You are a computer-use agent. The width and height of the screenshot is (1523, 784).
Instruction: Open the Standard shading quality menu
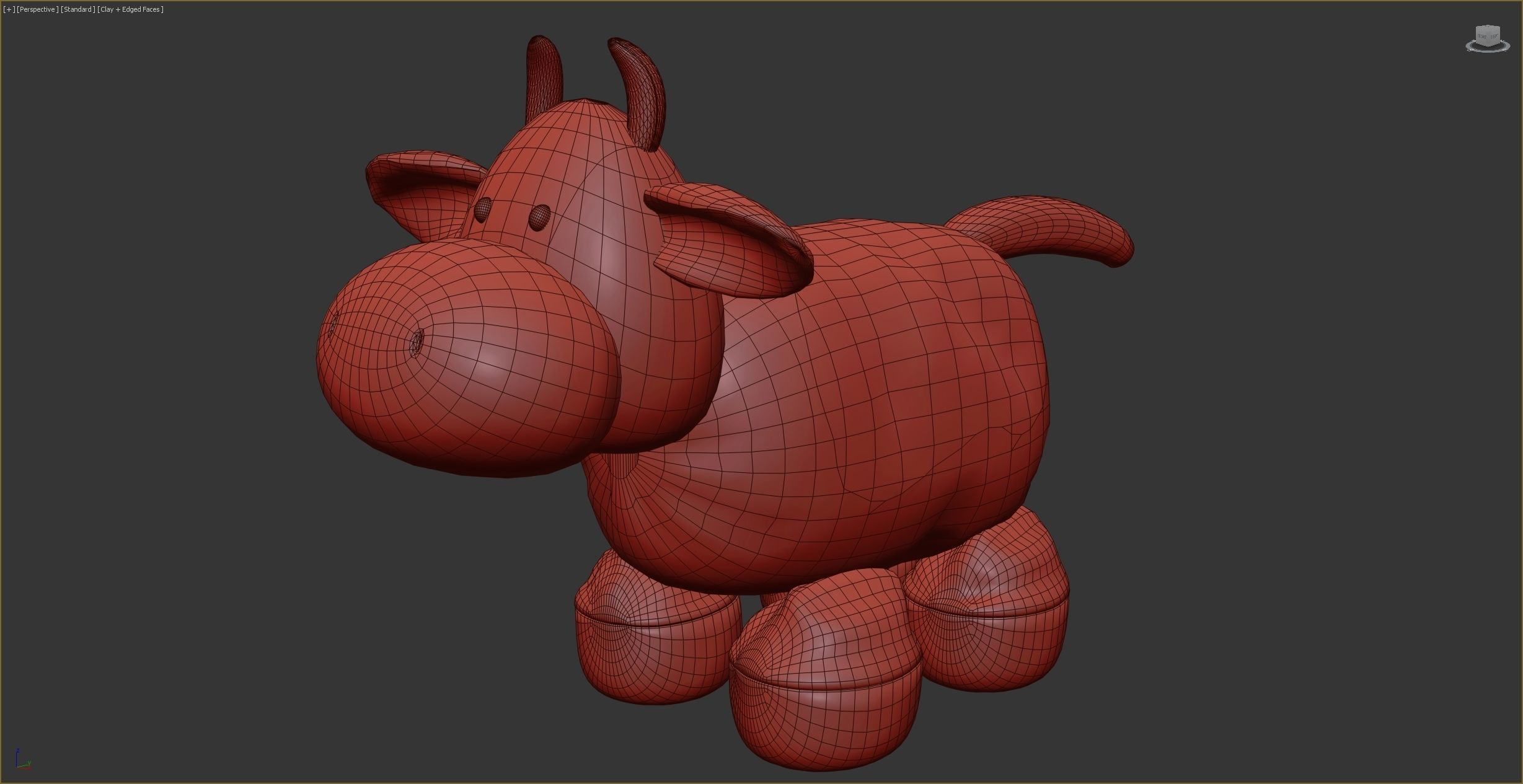click(x=78, y=9)
